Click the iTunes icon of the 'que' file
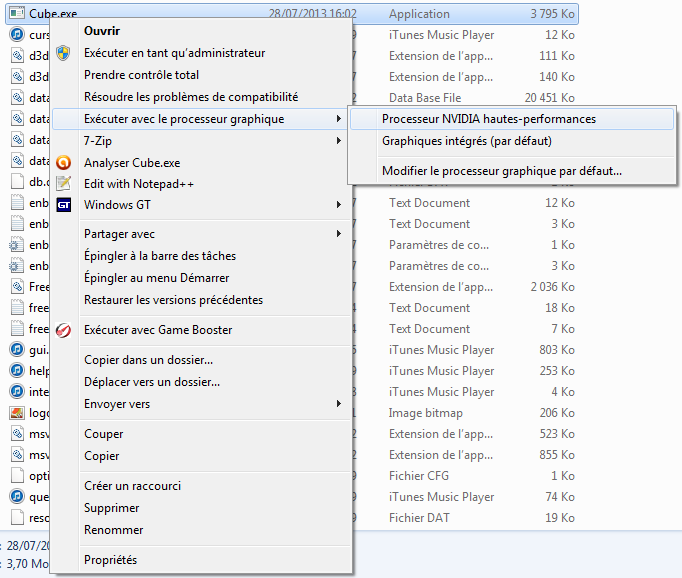682x578 pixels. 17,496
